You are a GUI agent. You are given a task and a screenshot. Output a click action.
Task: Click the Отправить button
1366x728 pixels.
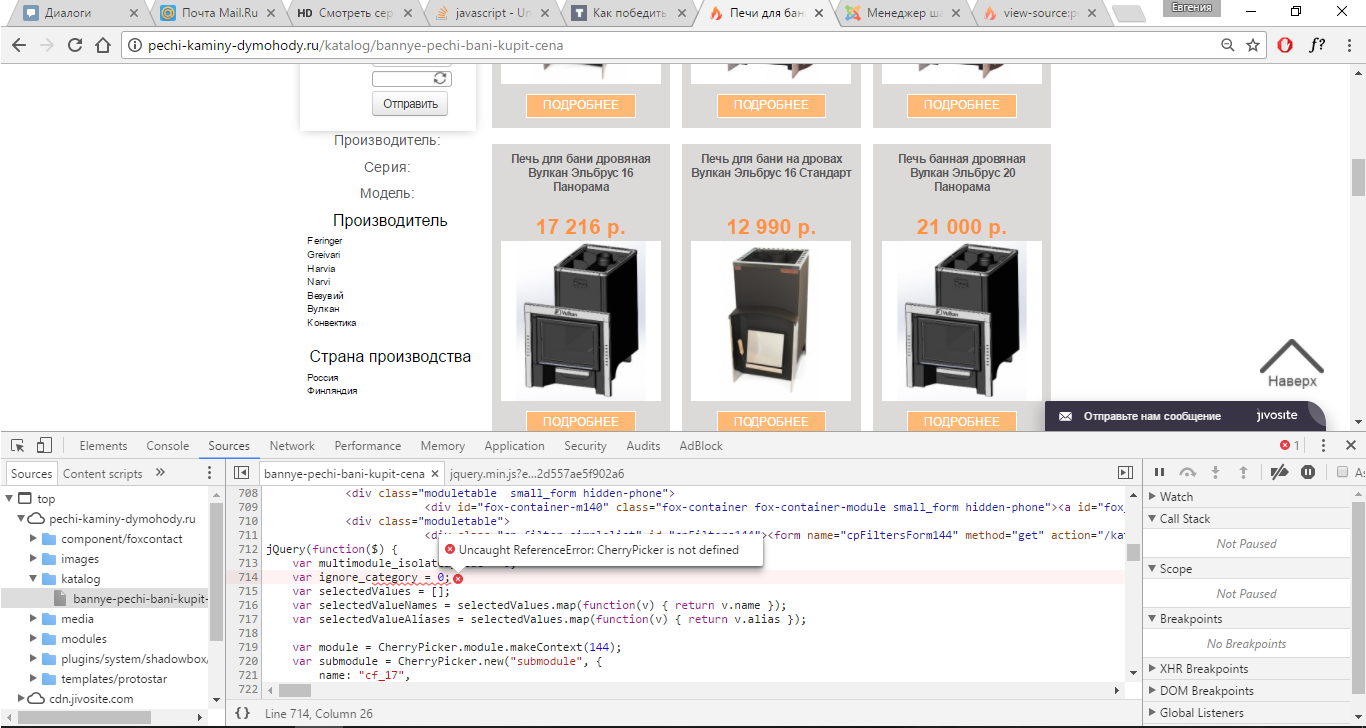point(410,104)
